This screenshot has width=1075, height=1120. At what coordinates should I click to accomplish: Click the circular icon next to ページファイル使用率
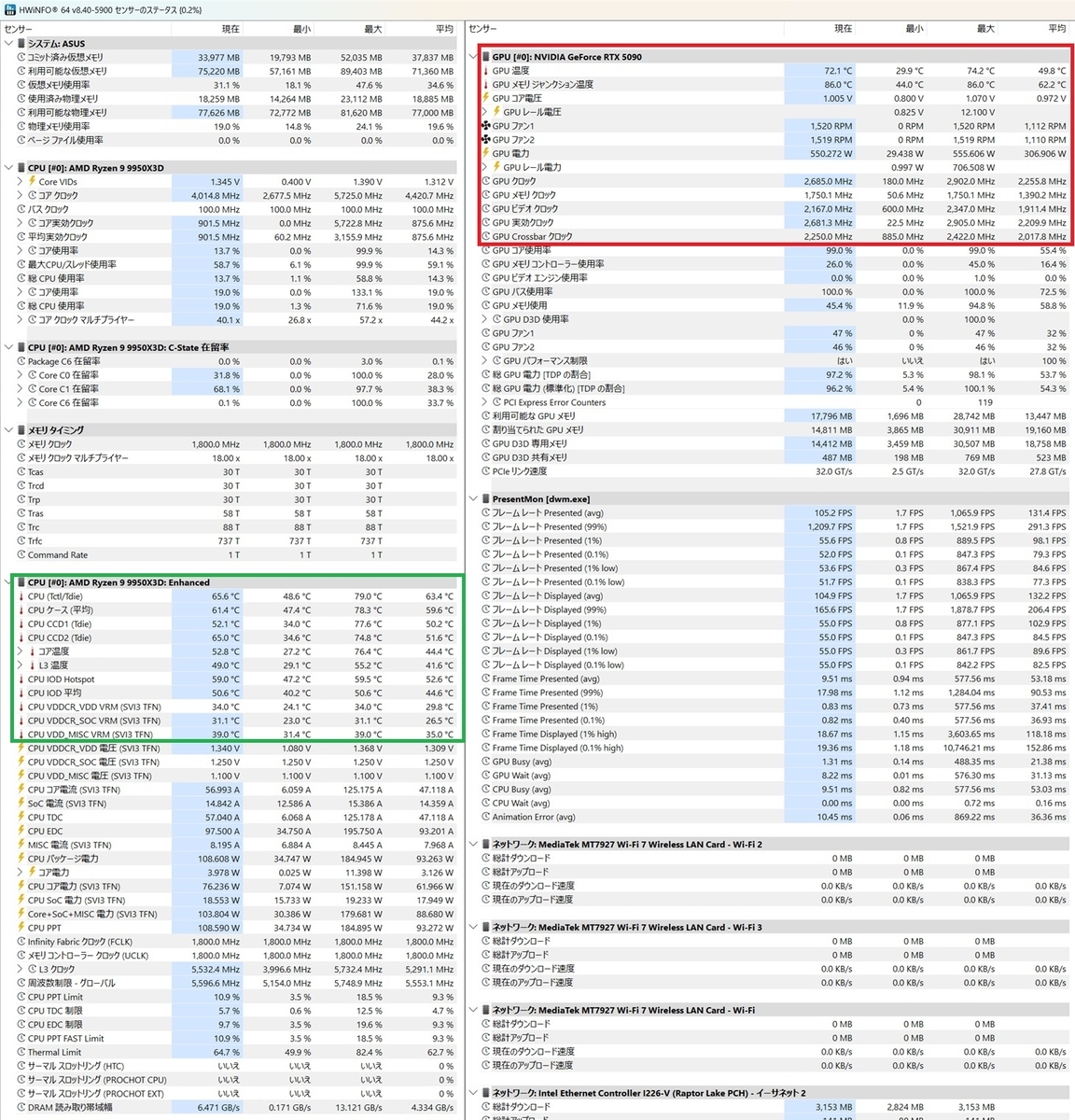21,140
